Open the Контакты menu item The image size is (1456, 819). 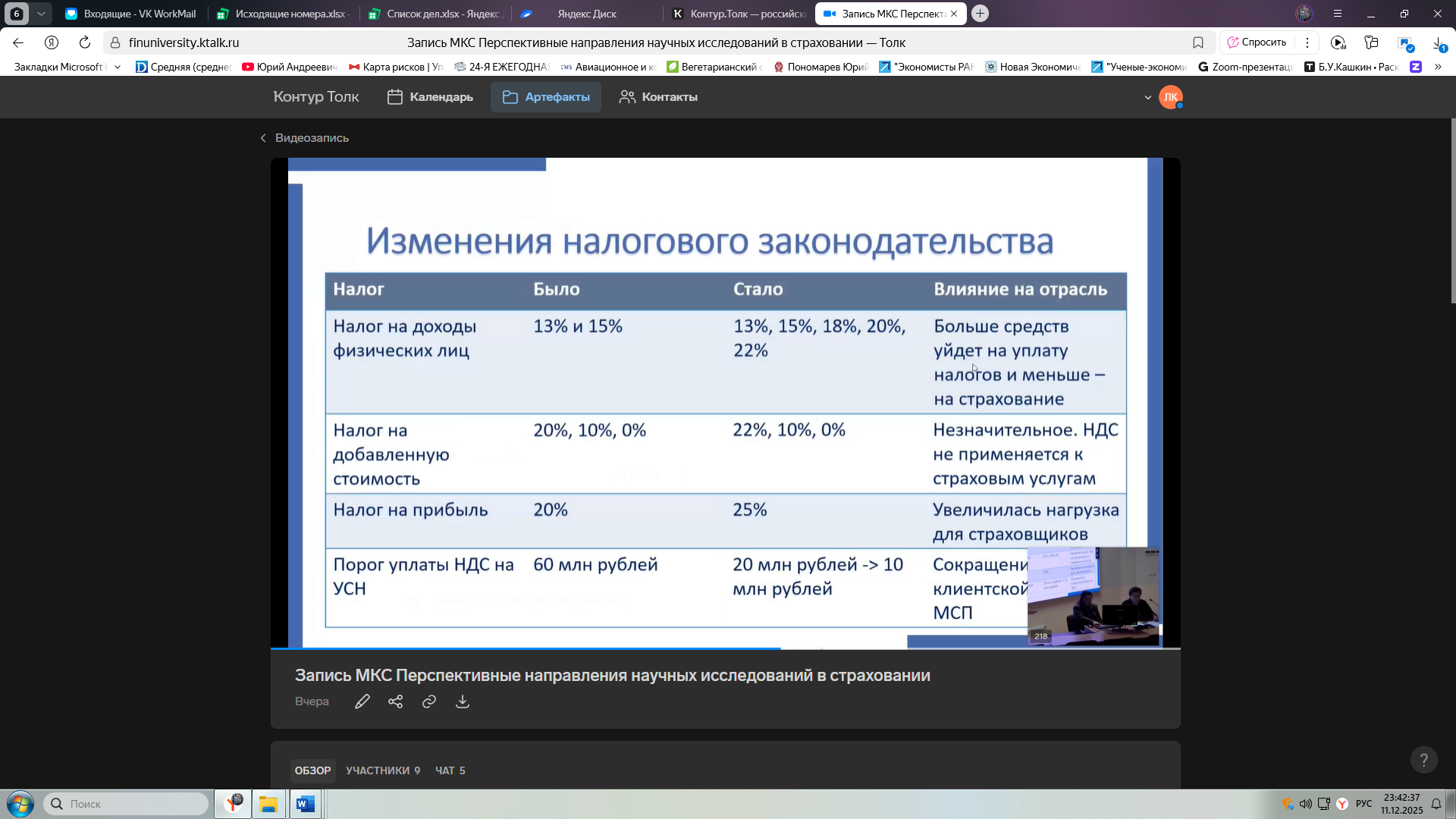click(658, 97)
